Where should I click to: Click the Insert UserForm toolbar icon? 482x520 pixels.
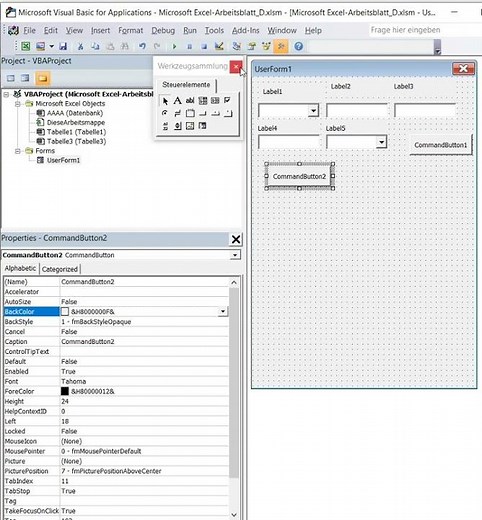click(41, 46)
